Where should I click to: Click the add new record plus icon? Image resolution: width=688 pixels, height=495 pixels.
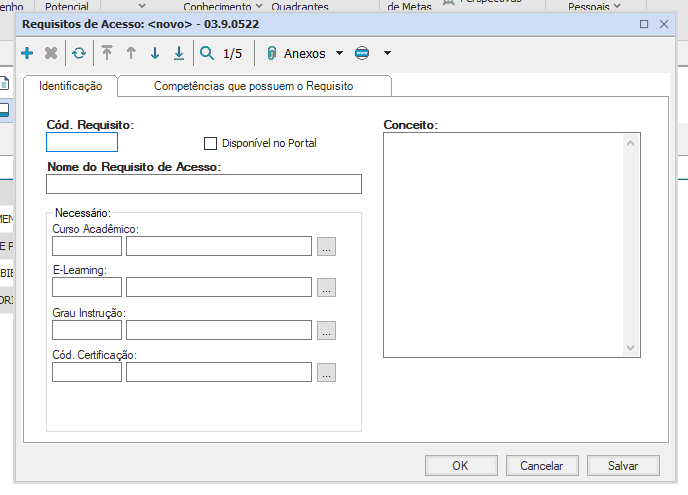point(27,53)
